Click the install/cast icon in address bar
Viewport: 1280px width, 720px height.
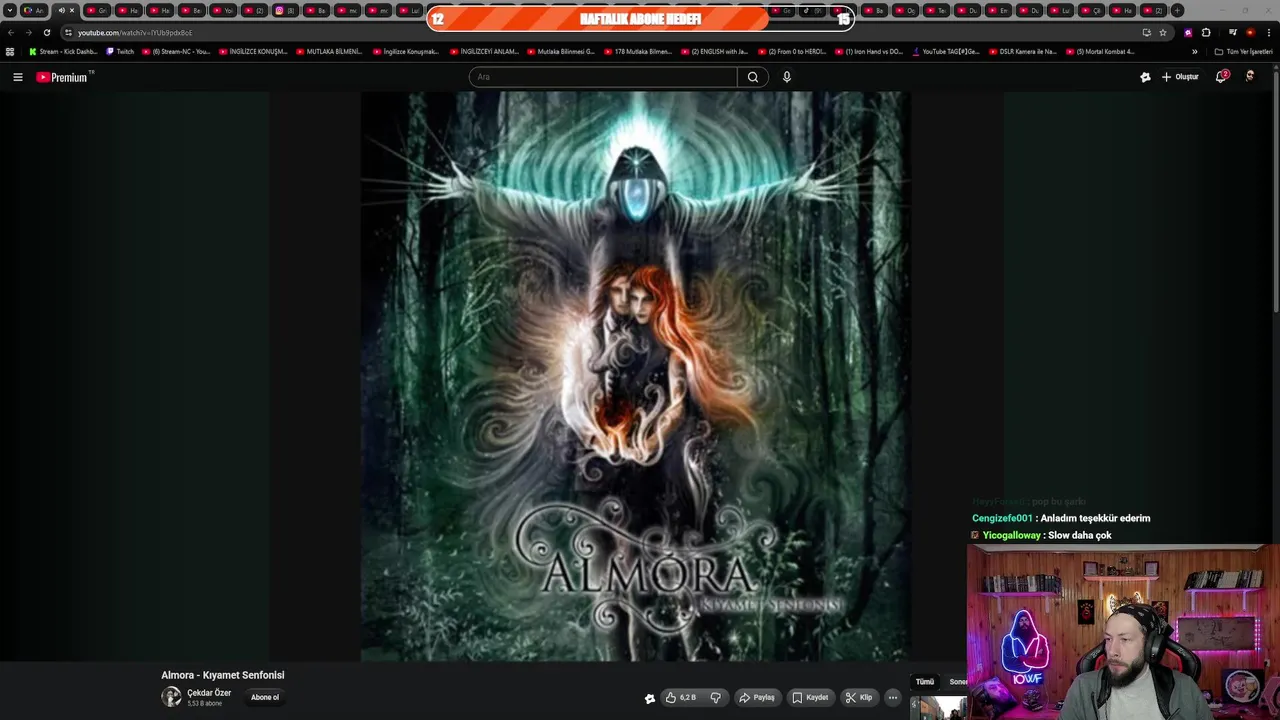click(x=1146, y=32)
